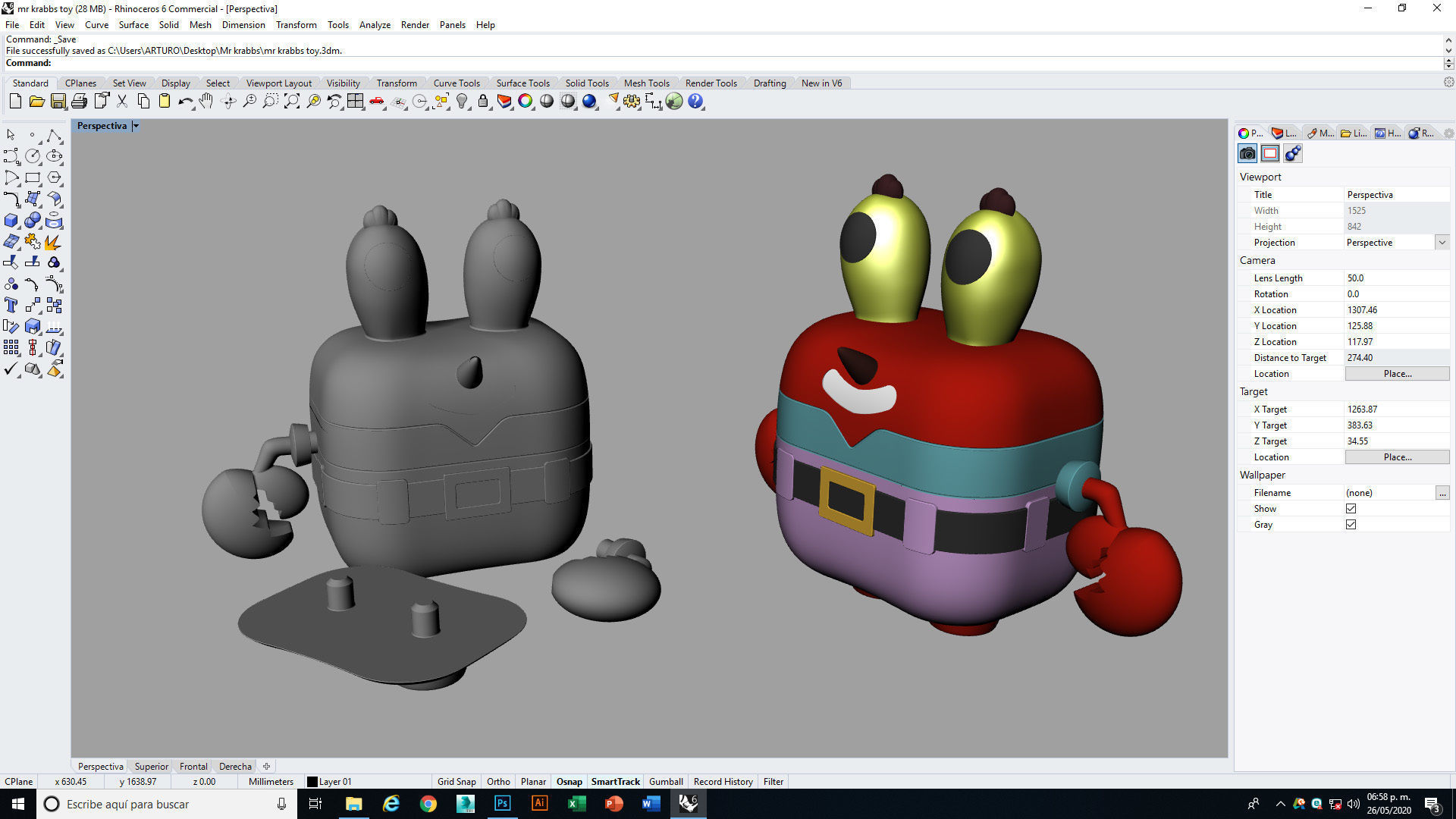Toggle Grid Snap in the status bar

tap(457, 782)
